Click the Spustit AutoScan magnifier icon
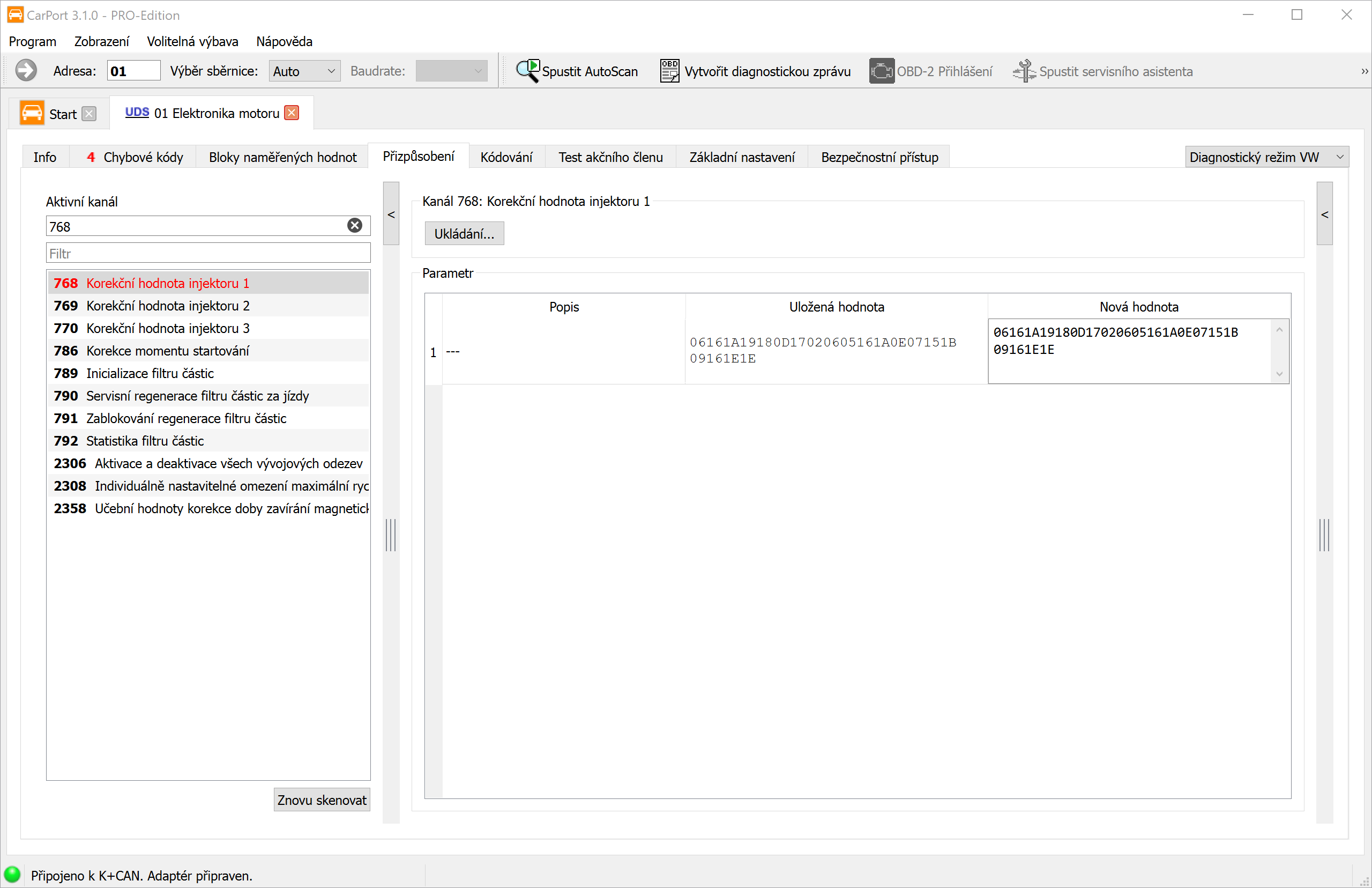The image size is (1372, 888). tap(527, 71)
